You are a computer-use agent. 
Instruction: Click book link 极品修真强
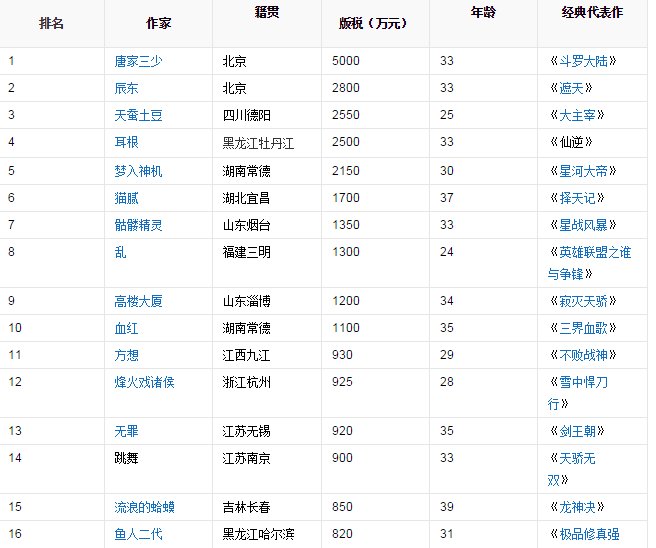[589, 534]
